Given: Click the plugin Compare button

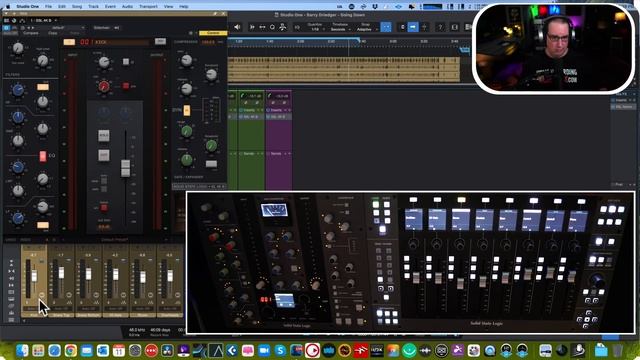Looking at the screenshot, I should click(x=30, y=33).
